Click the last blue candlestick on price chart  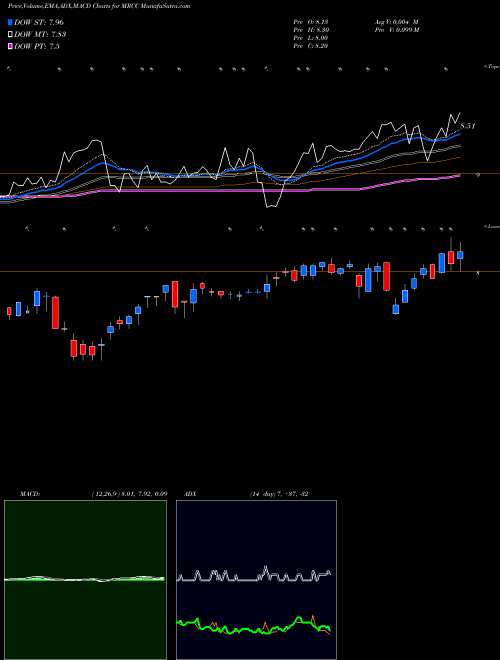pos(460,255)
